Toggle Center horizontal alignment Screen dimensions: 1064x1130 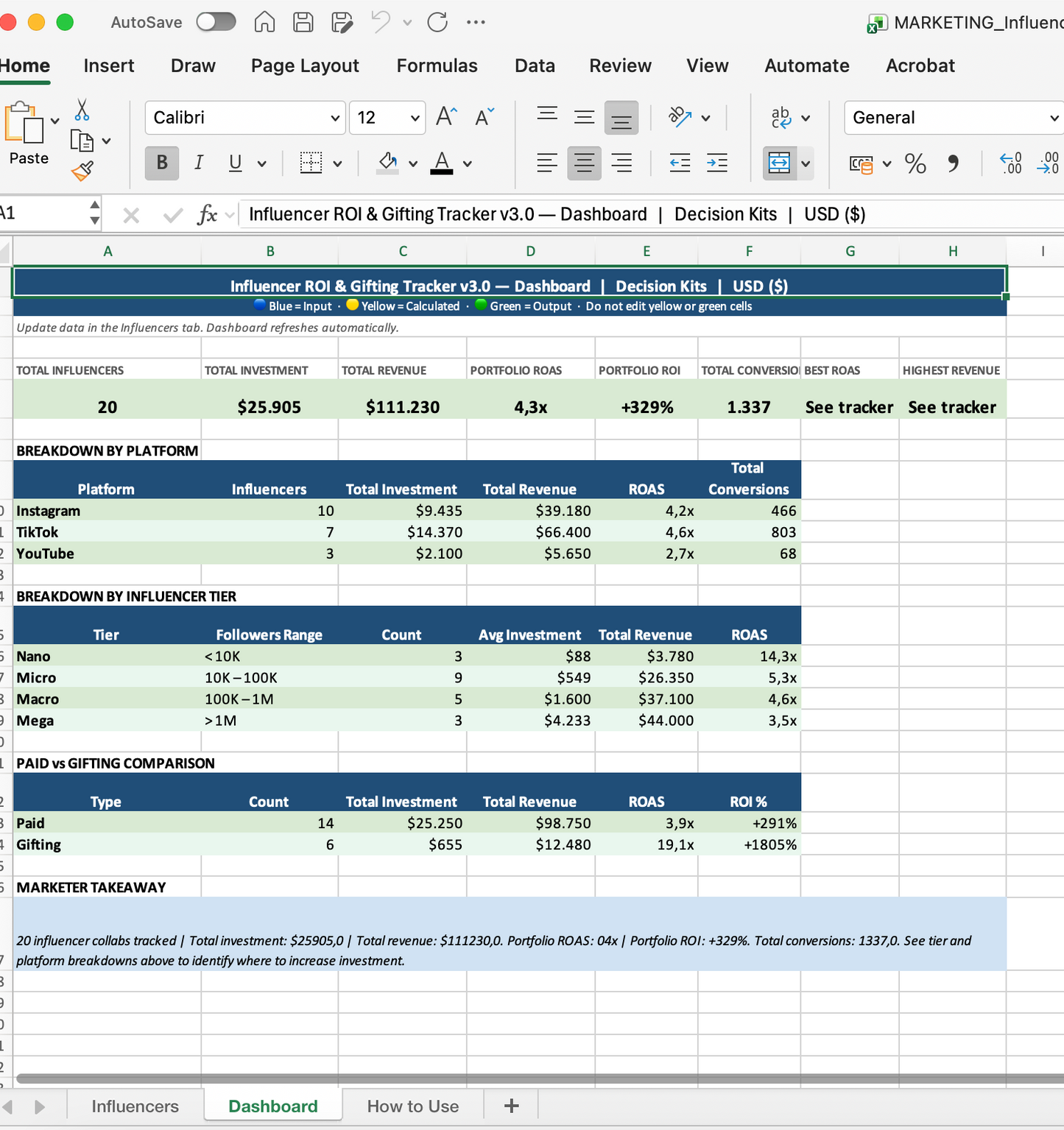tap(585, 163)
